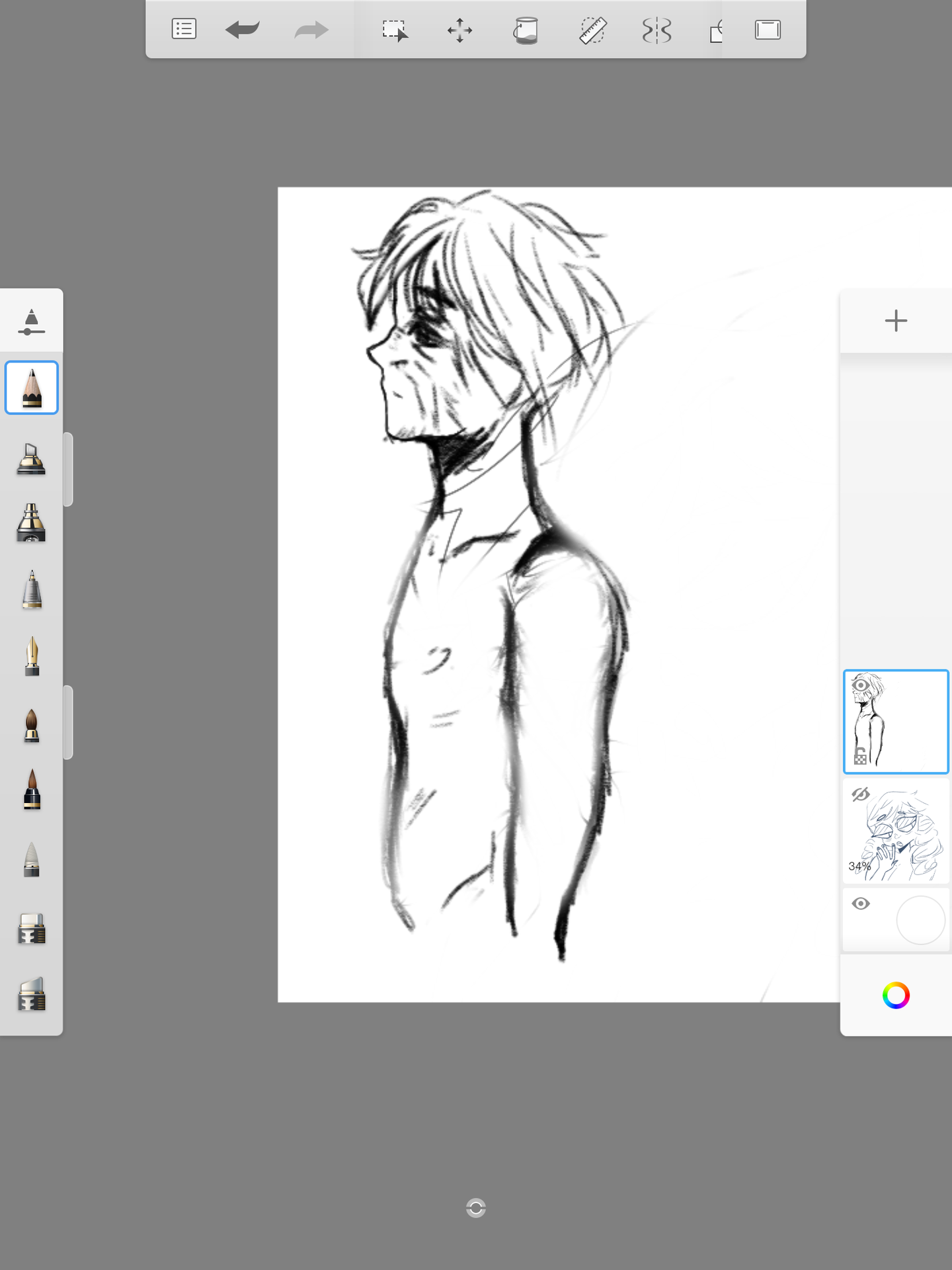Open the ruler guides tool
The width and height of the screenshot is (952, 1270).
tap(593, 30)
